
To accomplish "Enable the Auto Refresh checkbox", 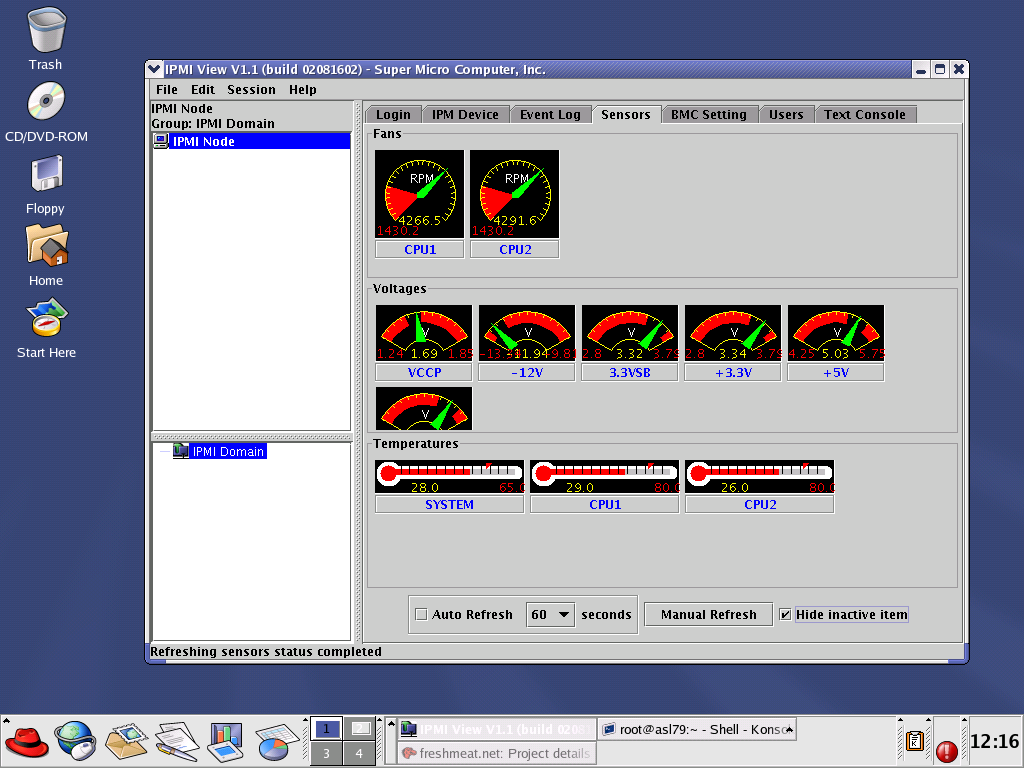I will click(421, 615).
